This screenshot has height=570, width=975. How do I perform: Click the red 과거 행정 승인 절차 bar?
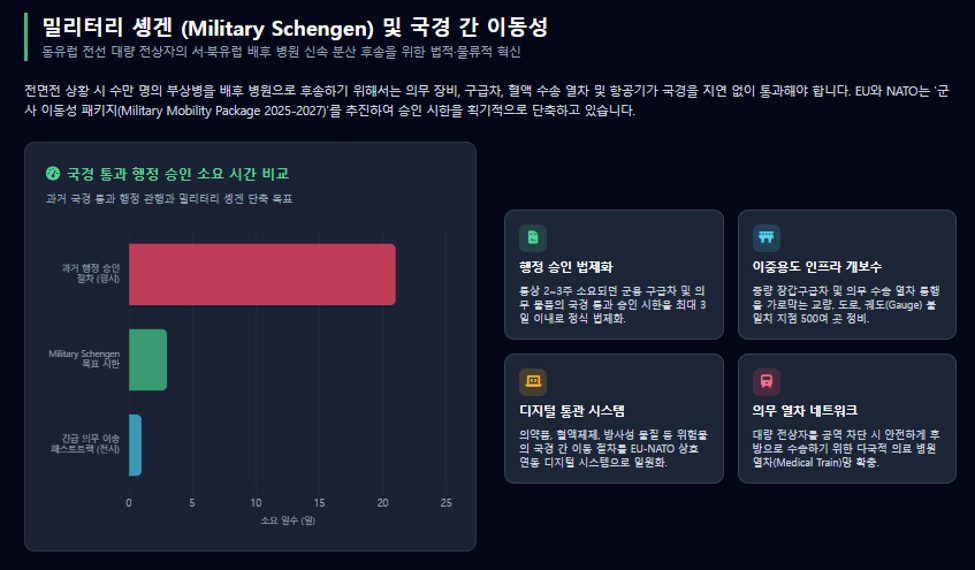[262, 274]
